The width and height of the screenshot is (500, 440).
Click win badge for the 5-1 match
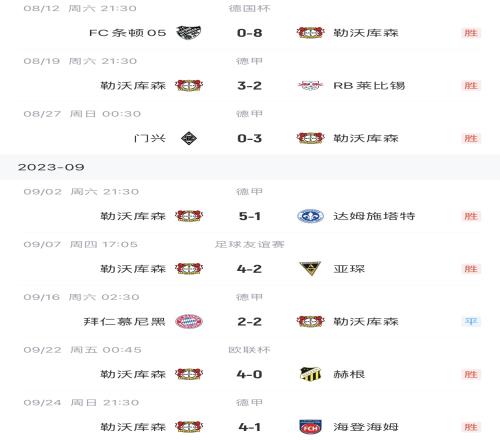(471, 216)
